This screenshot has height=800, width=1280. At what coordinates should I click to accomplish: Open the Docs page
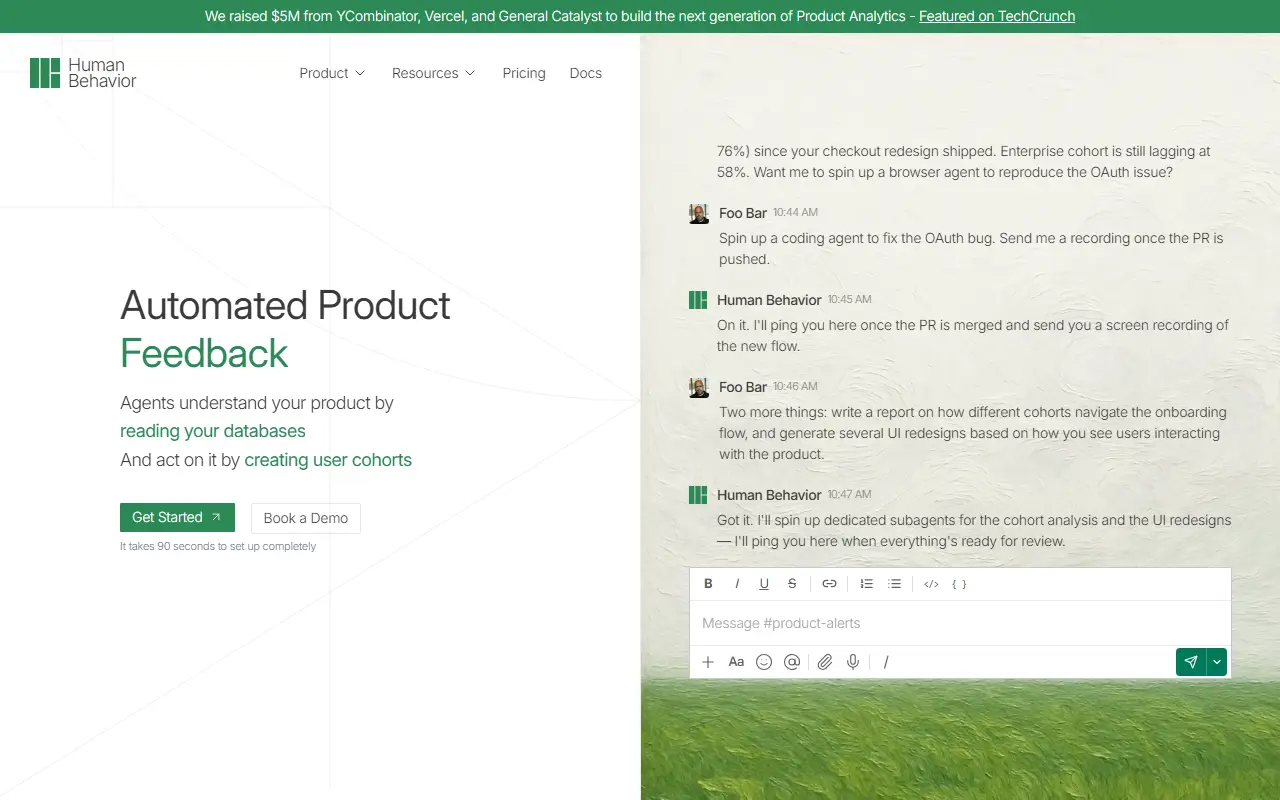586,73
